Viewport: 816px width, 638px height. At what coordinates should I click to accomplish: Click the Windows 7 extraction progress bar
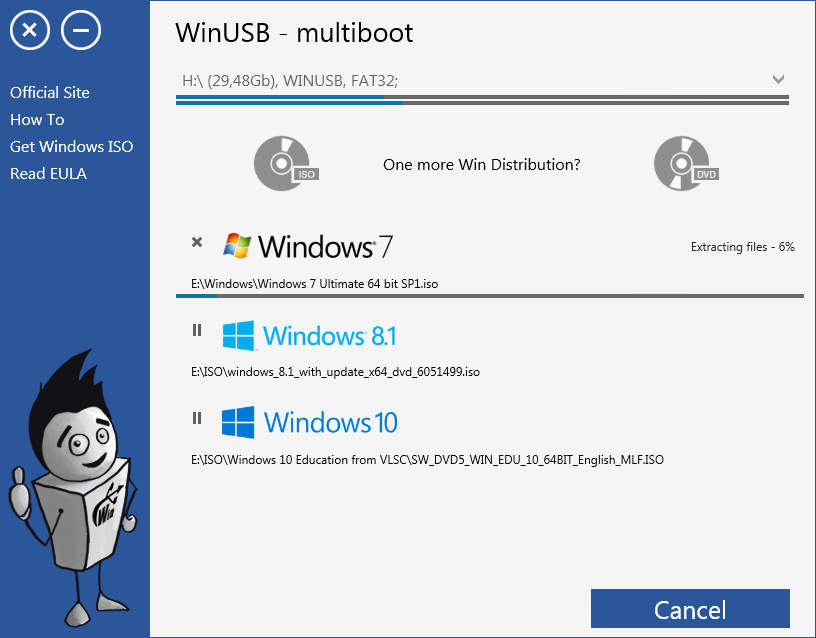(x=490, y=296)
